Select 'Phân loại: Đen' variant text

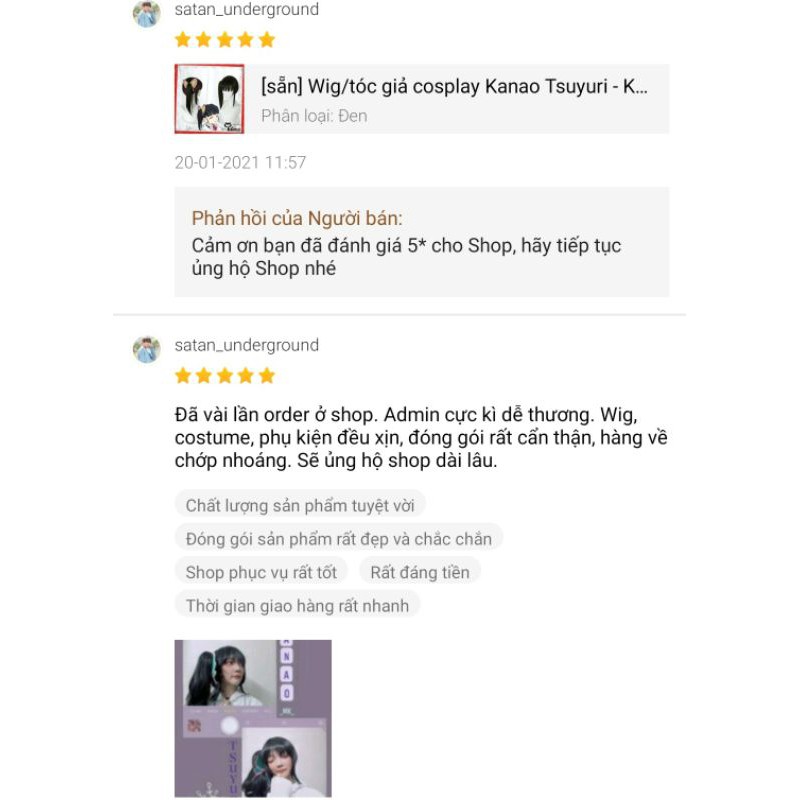[314, 116]
